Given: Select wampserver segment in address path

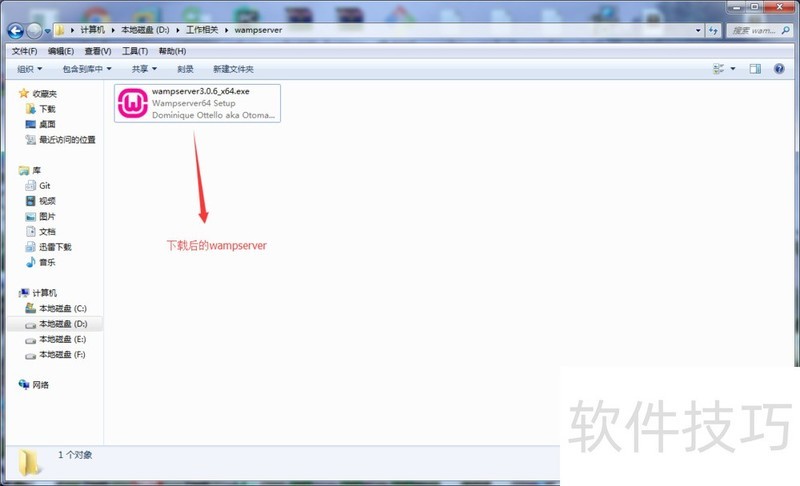Looking at the screenshot, I should (x=258, y=30).
